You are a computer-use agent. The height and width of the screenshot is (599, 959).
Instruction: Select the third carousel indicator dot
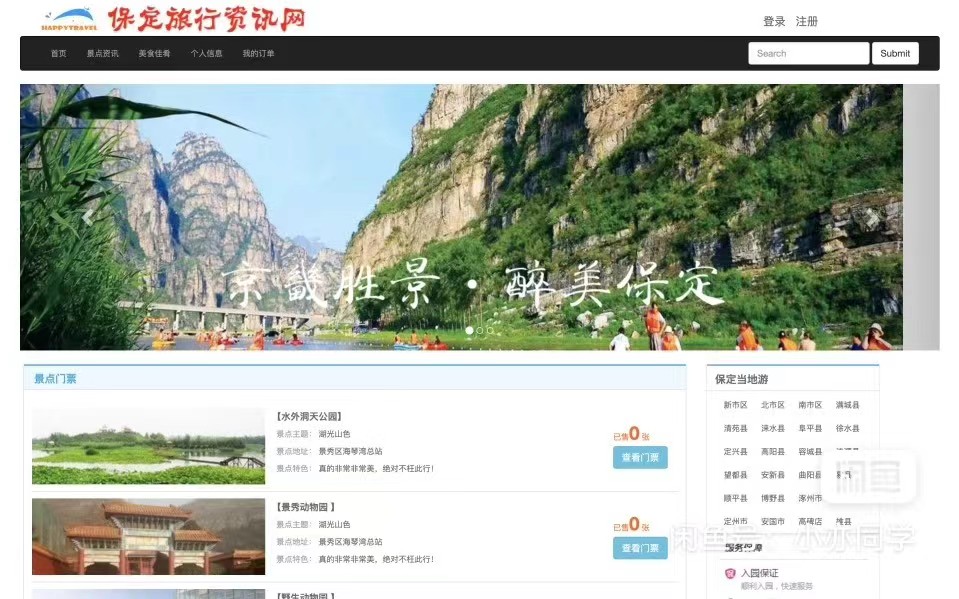[490, 330]
